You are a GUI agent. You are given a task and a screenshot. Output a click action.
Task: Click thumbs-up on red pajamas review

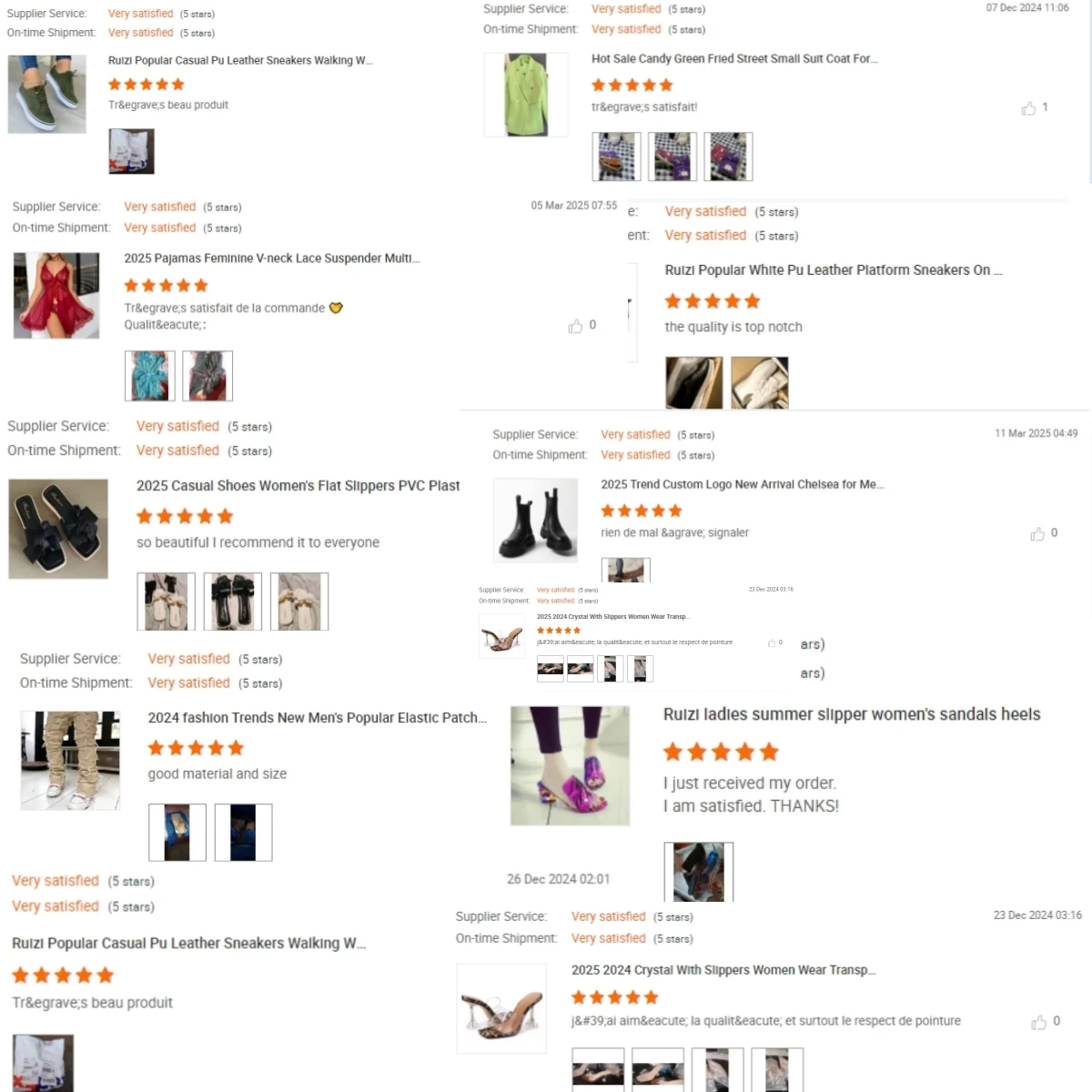pyautogui.click(x=575, y=326)
